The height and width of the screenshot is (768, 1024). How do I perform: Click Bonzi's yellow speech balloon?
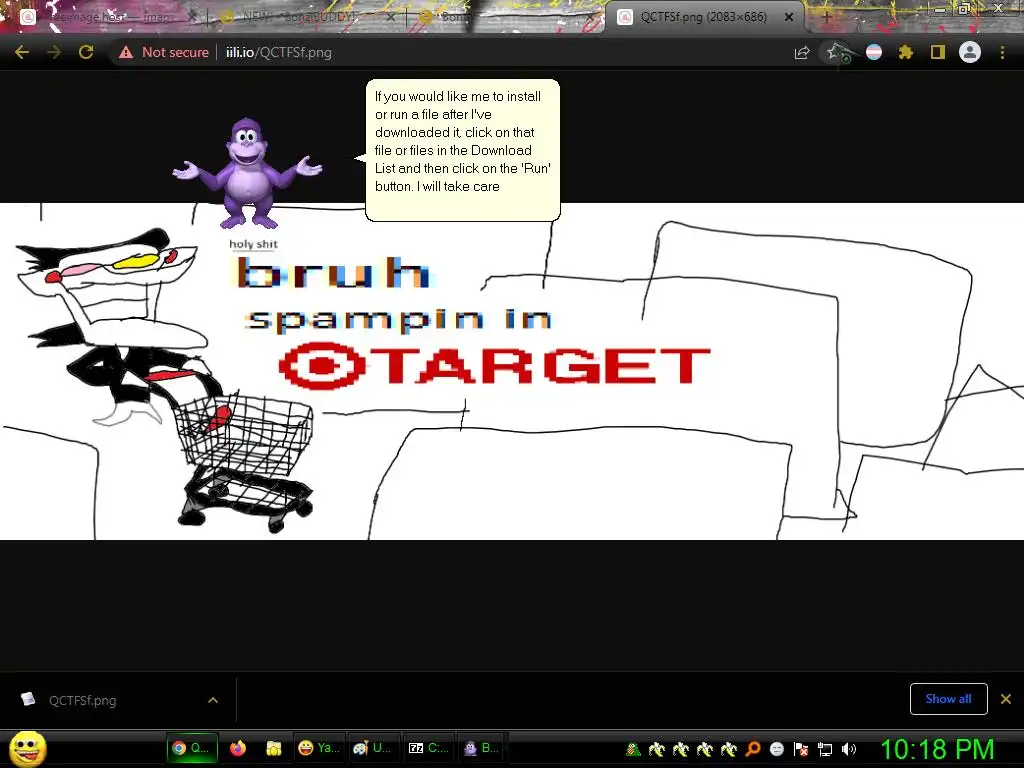point(462,150)
